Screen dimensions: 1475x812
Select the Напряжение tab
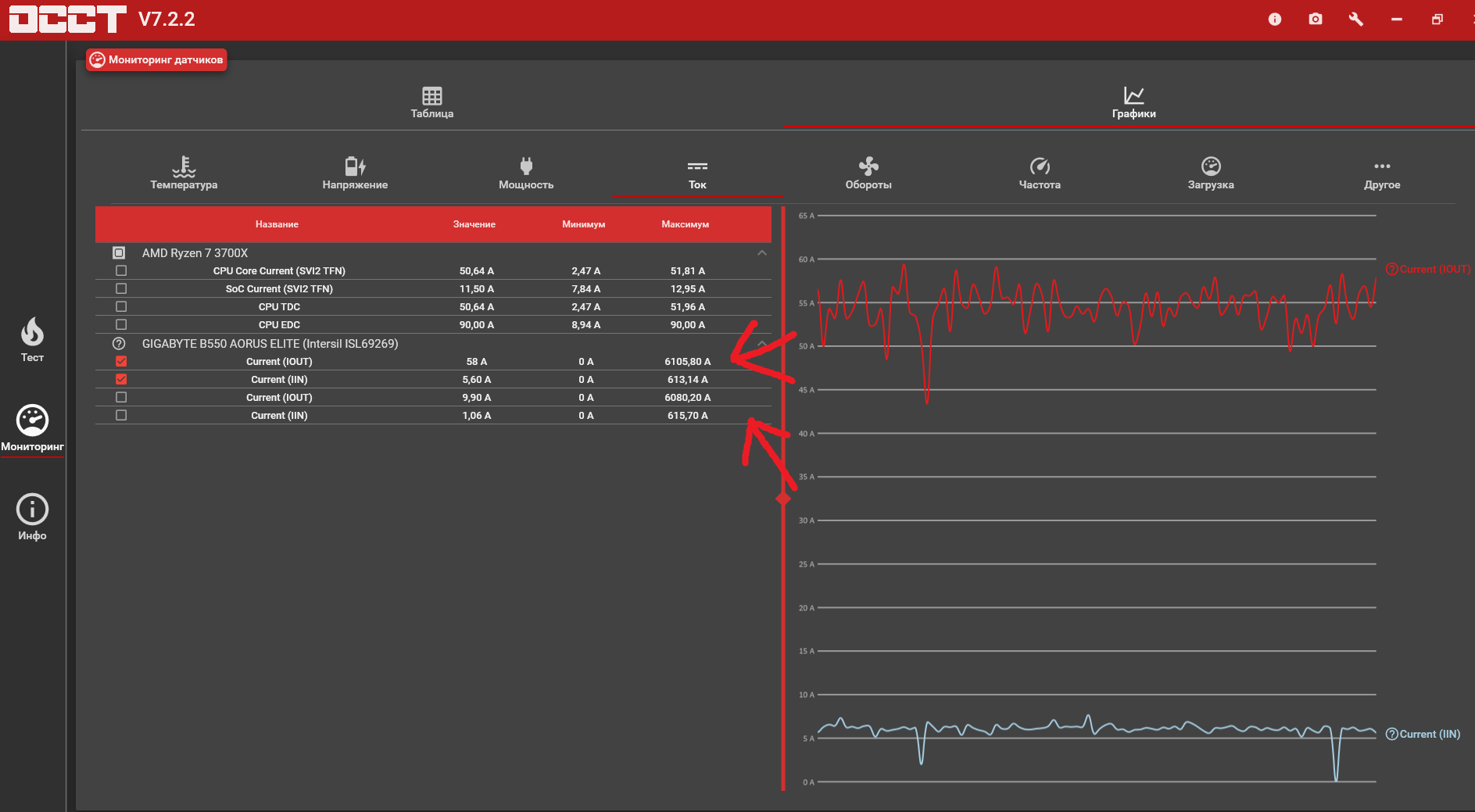[x=355, y=173]
